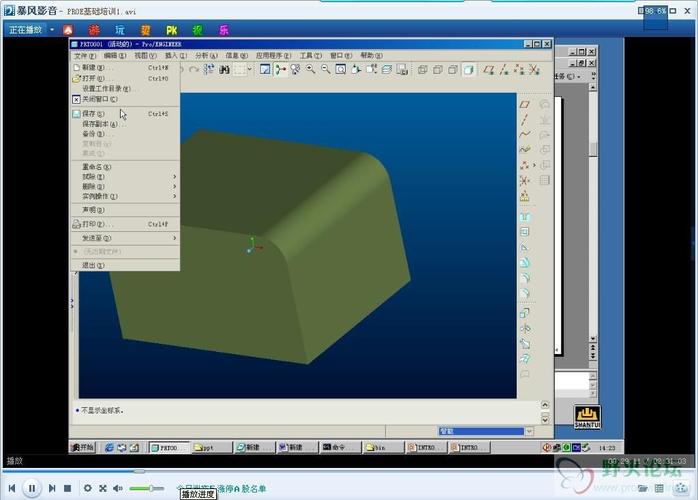Expand the 正在播放 dropdown arrow
698x500 pixels.
[52, 30]
